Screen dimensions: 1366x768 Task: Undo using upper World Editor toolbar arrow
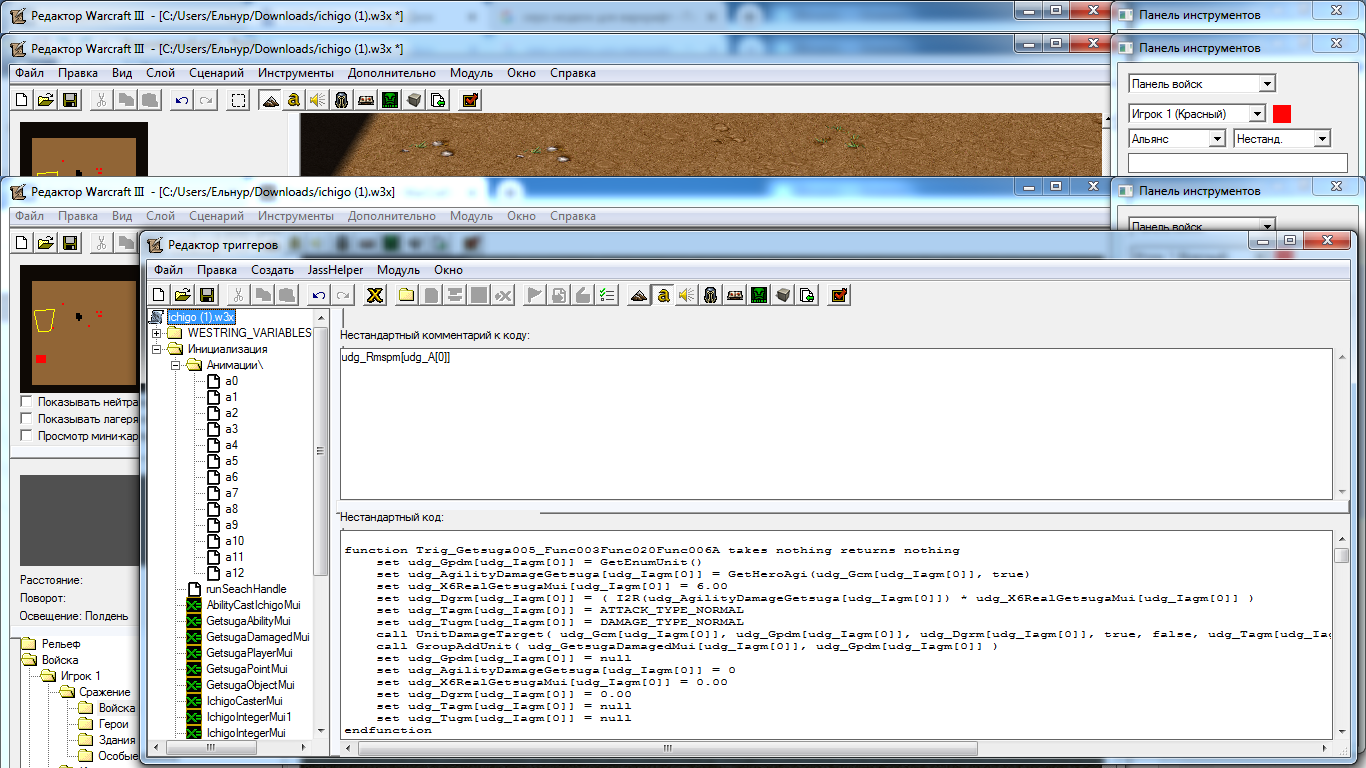tap(182, 100)
